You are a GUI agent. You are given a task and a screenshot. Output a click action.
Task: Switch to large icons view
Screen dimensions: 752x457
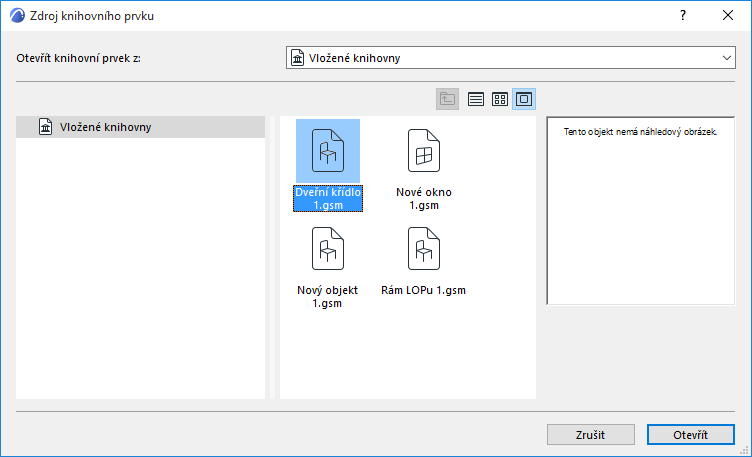coord(524,99)
